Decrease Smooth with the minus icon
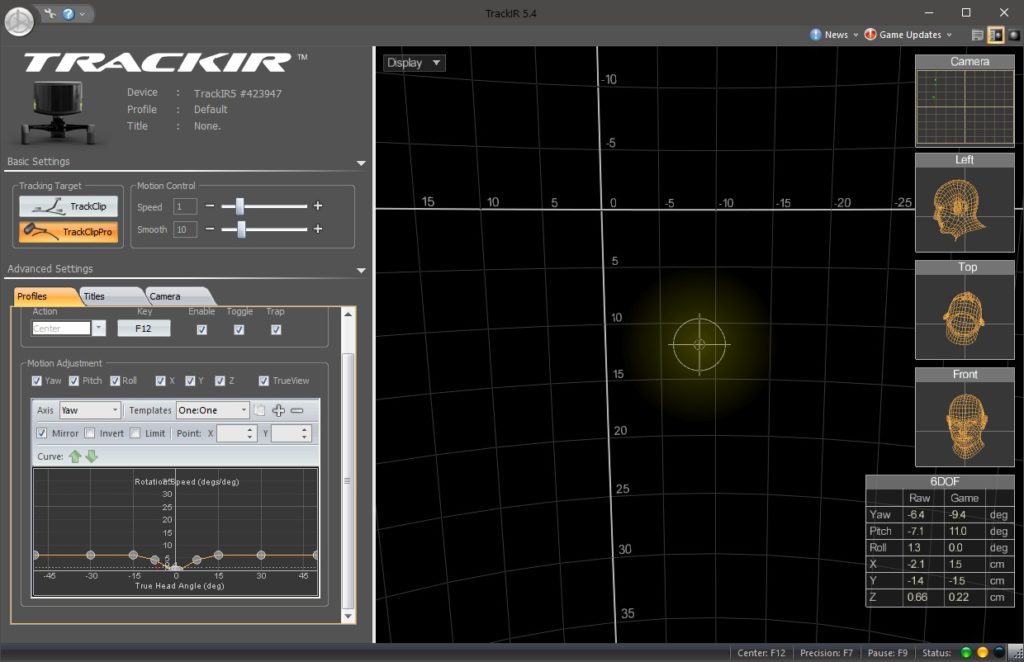The image size is (1024, 662). (210, 229)
